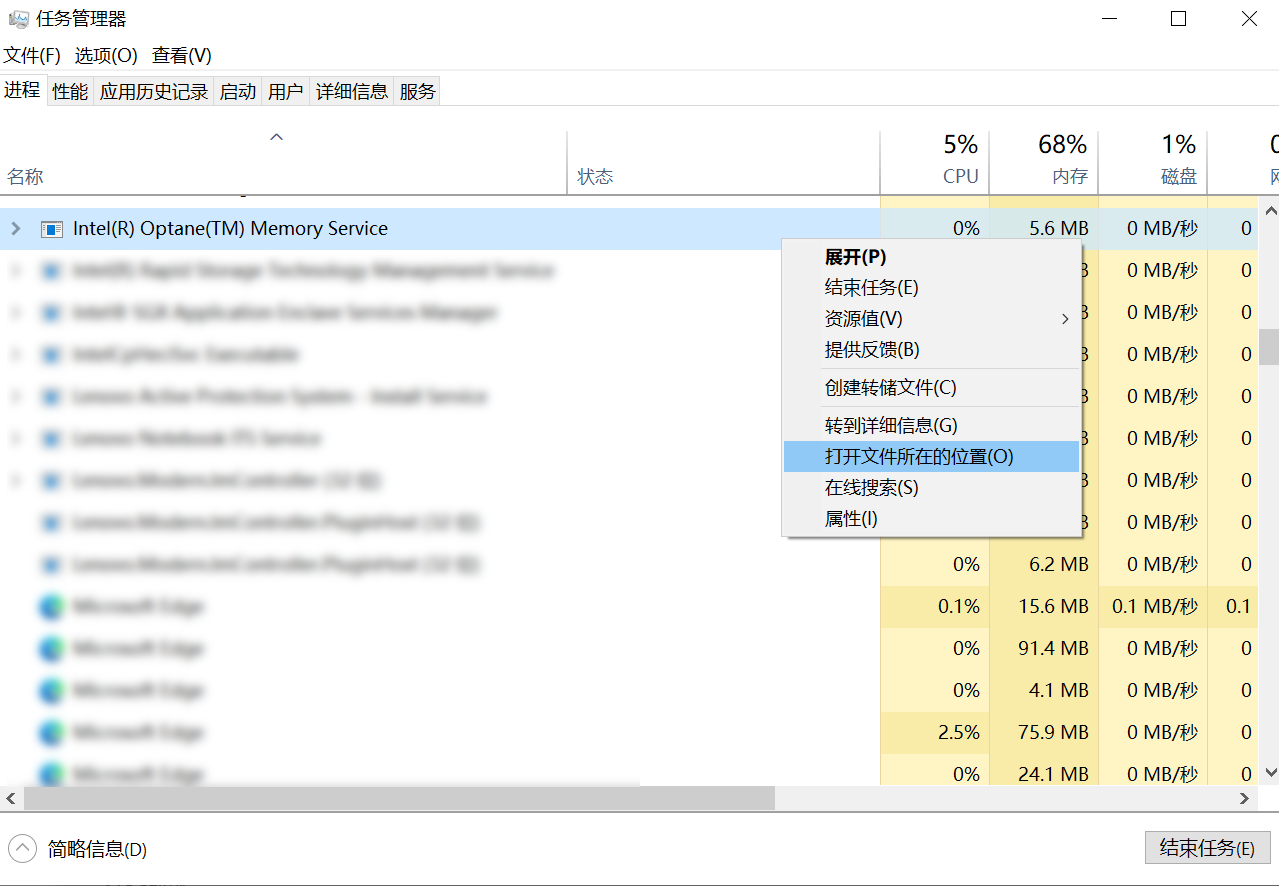This screenshot has width=1279, height=886.
Task: Sort by the 名称 column header
Action: pyautogui.click(x=283, y=162)
